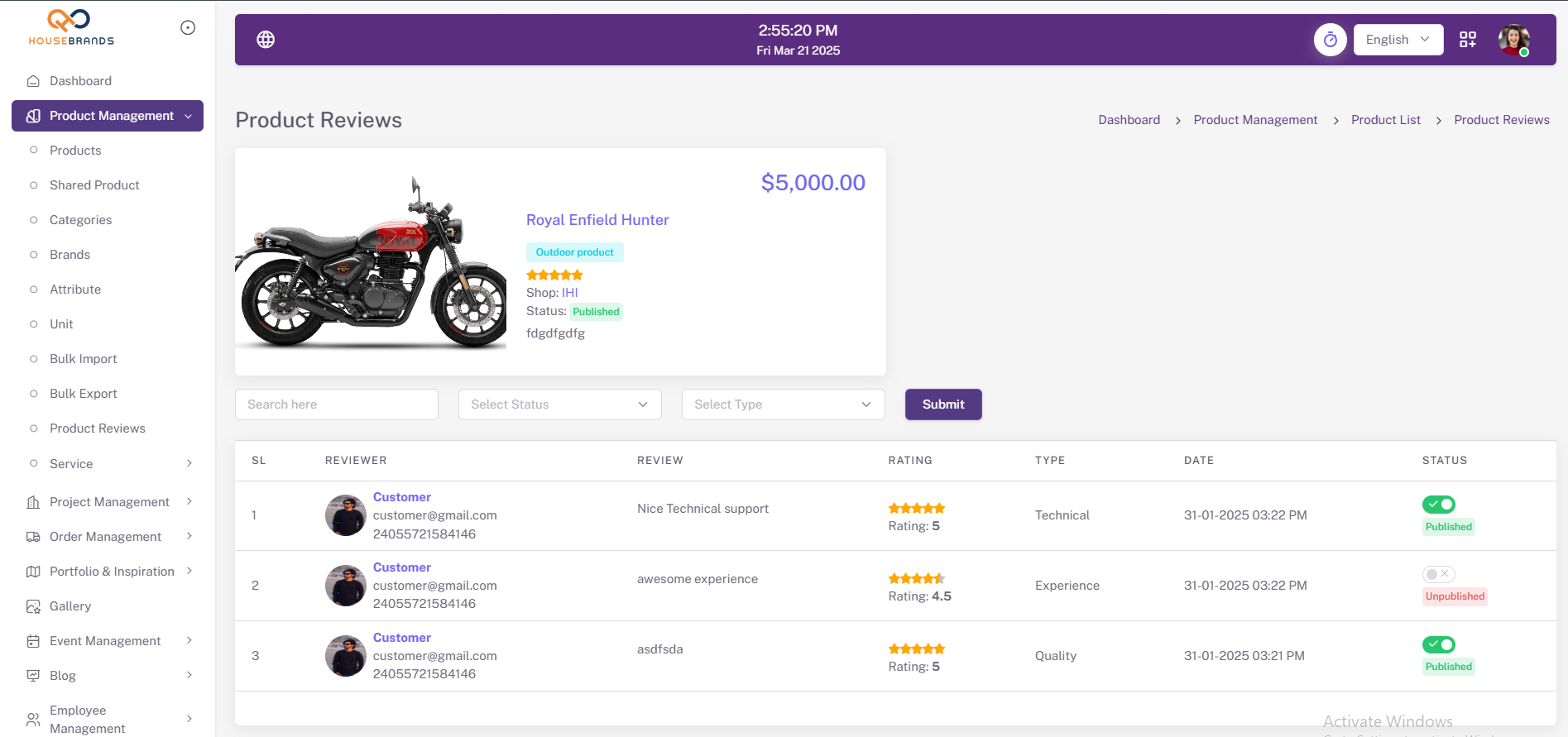Screen dimensions: 1568x737
Task: Open the Select Status dropdown
Action: point(559,404)
